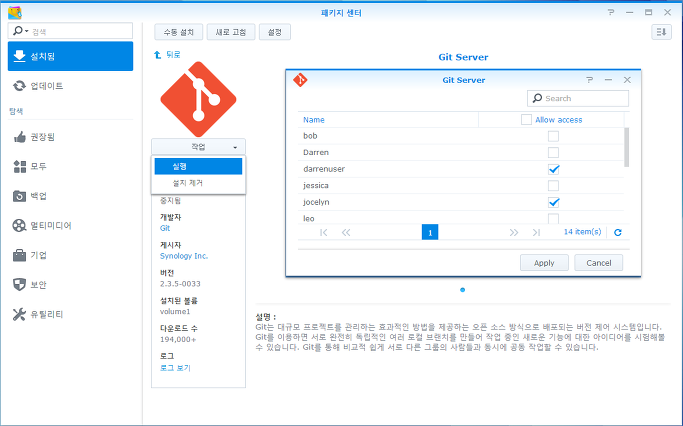The width and height of the screenshot is (683, 426).
Task: Click the Cancel button in Git Server
Action: click(598, 263)
